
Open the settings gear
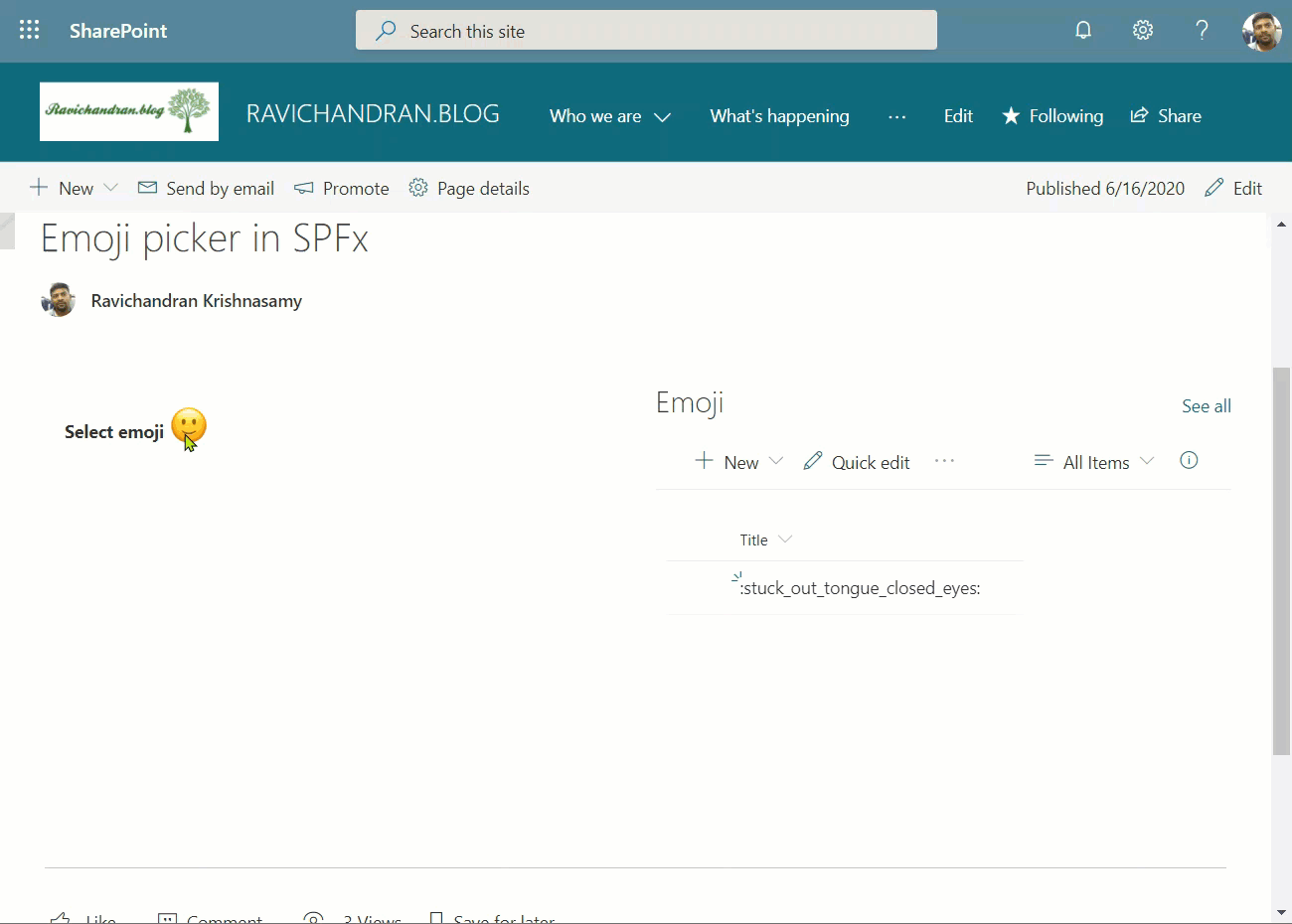(x=1143, y=31)
